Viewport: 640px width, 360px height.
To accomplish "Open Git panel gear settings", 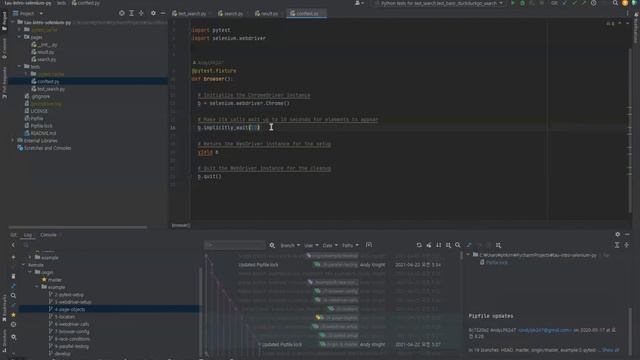I will [618, 234].
